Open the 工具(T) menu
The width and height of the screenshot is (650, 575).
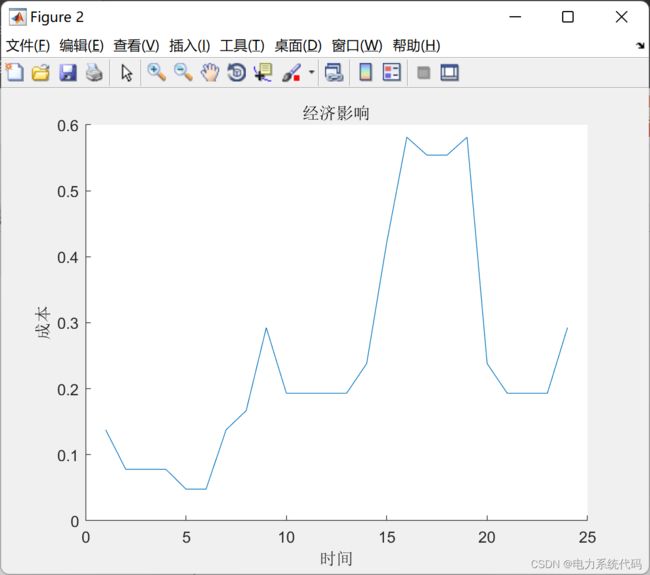point(242,46)
